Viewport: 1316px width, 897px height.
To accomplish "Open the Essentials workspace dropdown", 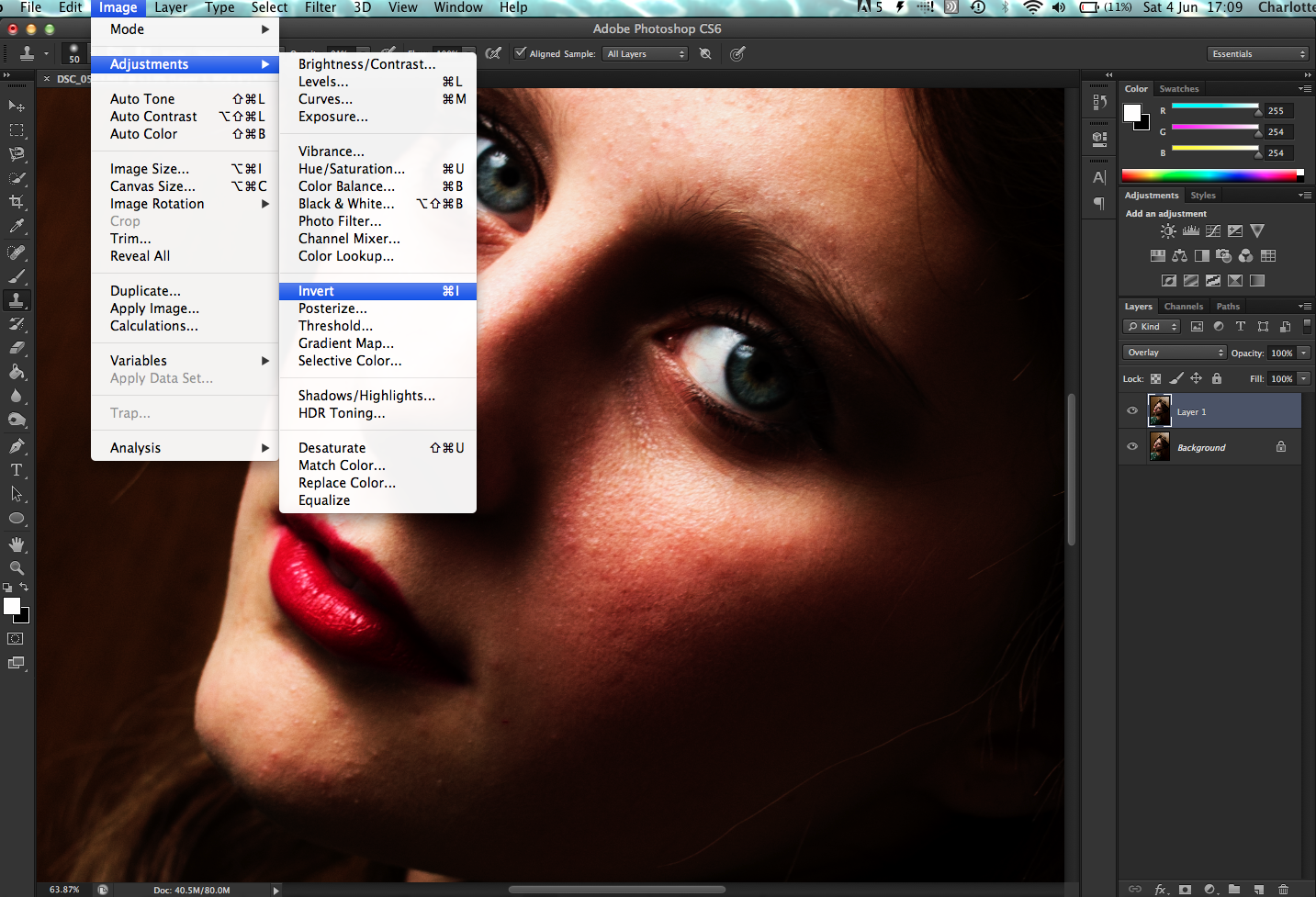I will (1258, 54).
